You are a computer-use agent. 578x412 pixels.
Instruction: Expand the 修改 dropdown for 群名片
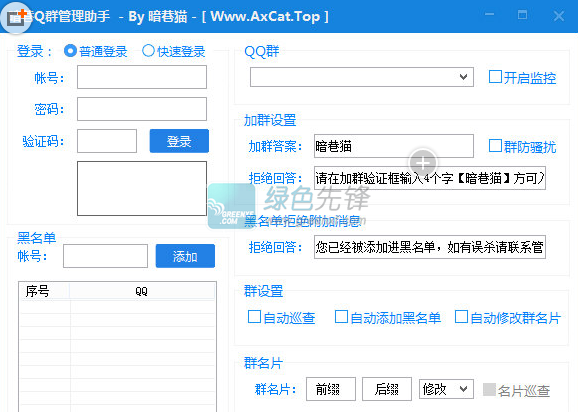pos(446,388)
